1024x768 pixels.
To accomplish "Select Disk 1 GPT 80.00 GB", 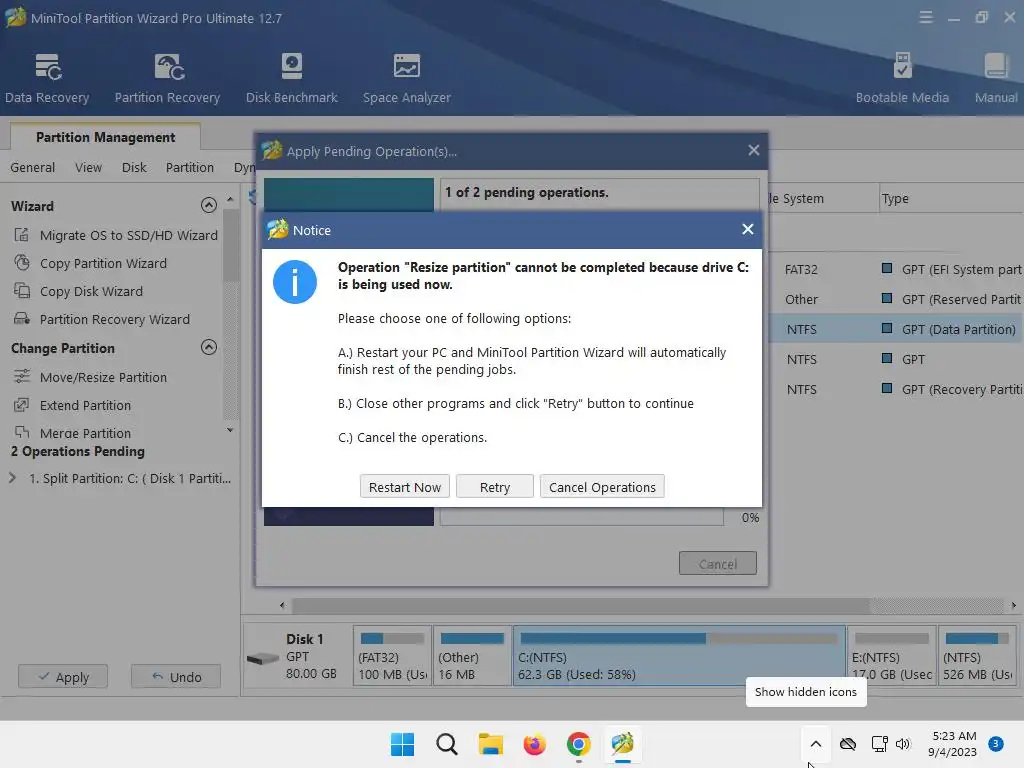I will point(298,656).
